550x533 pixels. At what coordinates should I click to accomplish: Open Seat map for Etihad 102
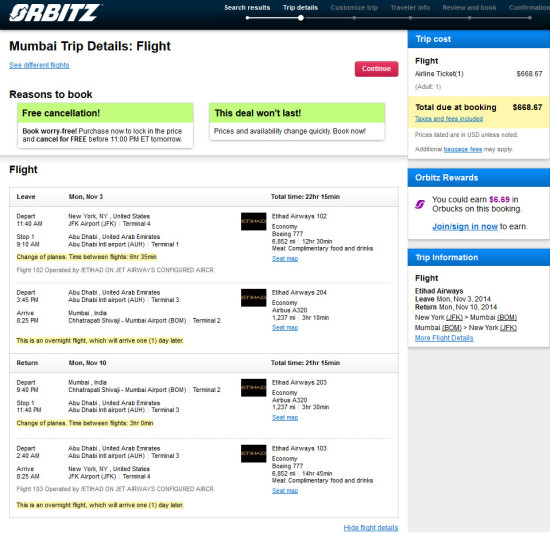(x=285, y=259)
